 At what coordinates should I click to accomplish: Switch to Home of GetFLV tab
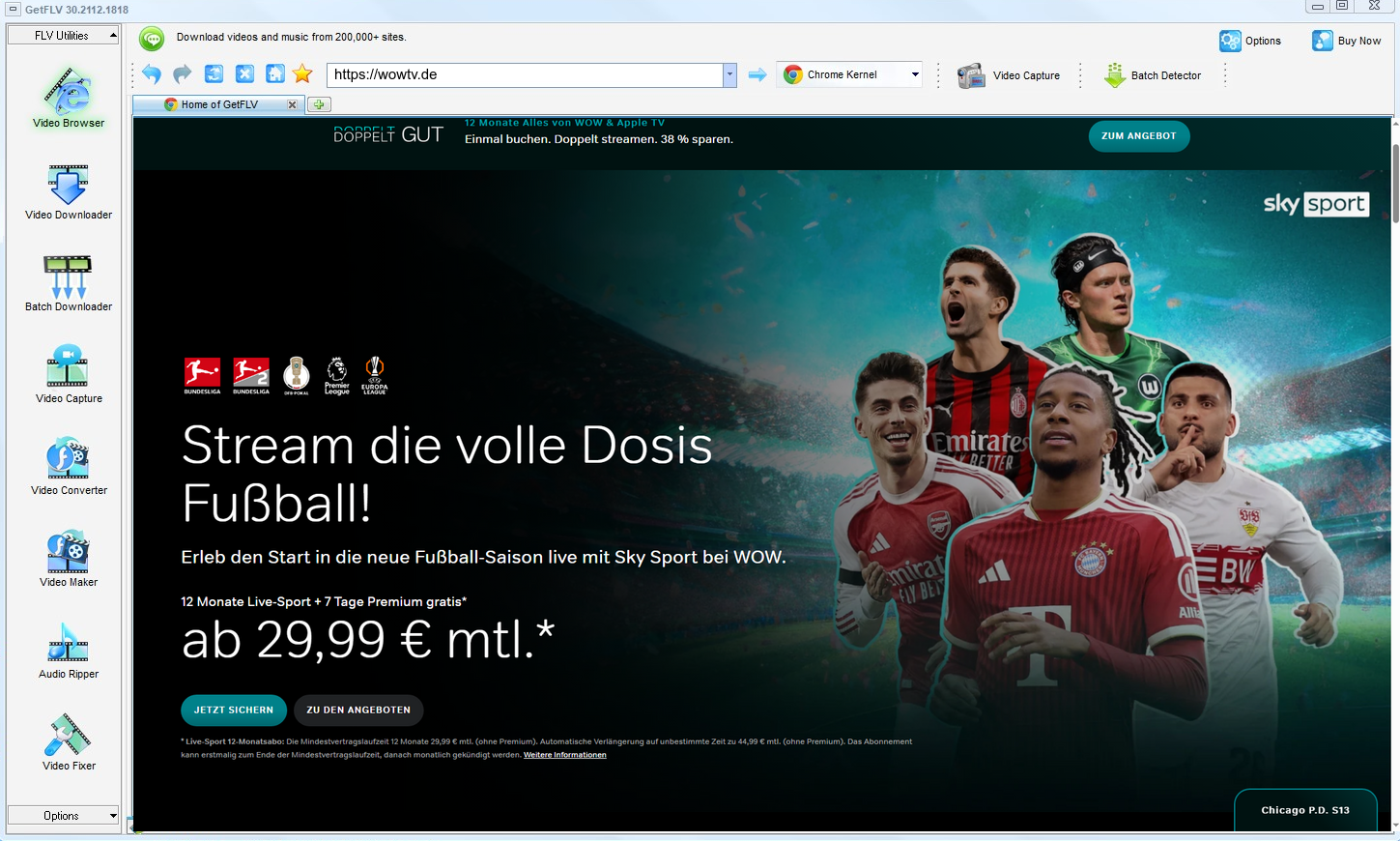tap(219, 104)
